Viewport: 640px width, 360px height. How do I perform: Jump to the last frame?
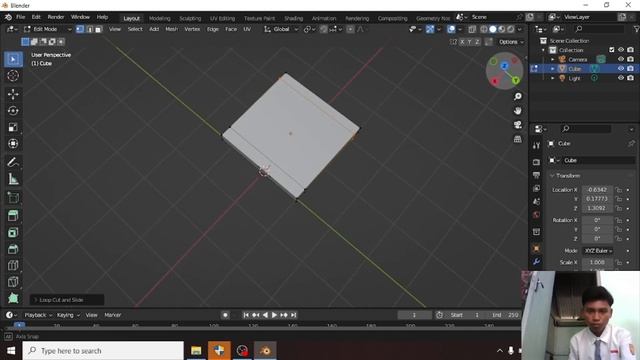click(293, 315)
